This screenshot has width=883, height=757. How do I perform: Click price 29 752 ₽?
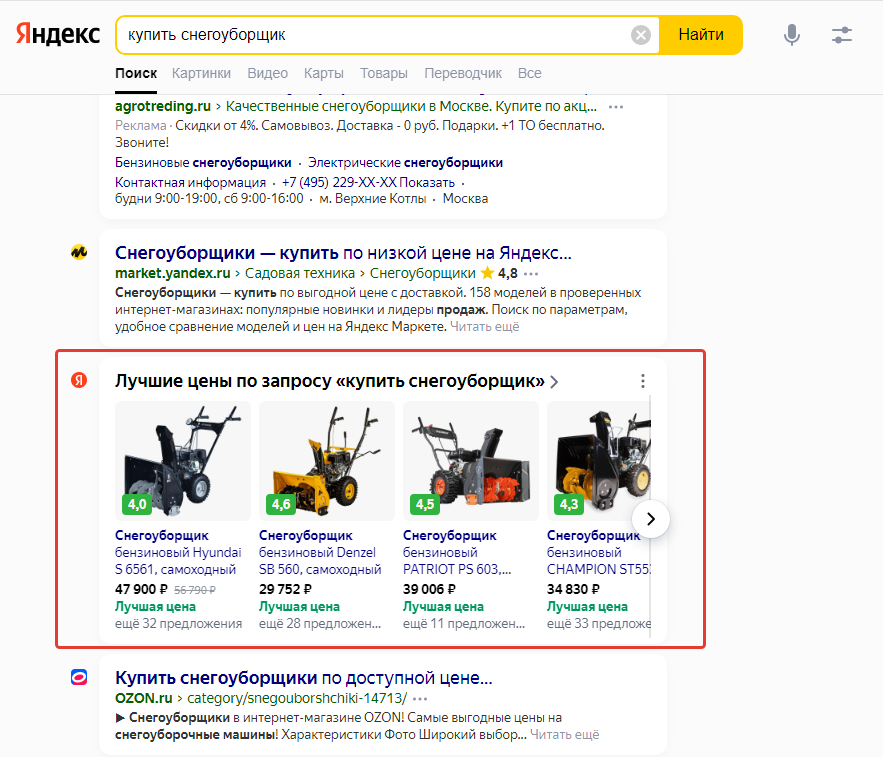click(285, 589)
